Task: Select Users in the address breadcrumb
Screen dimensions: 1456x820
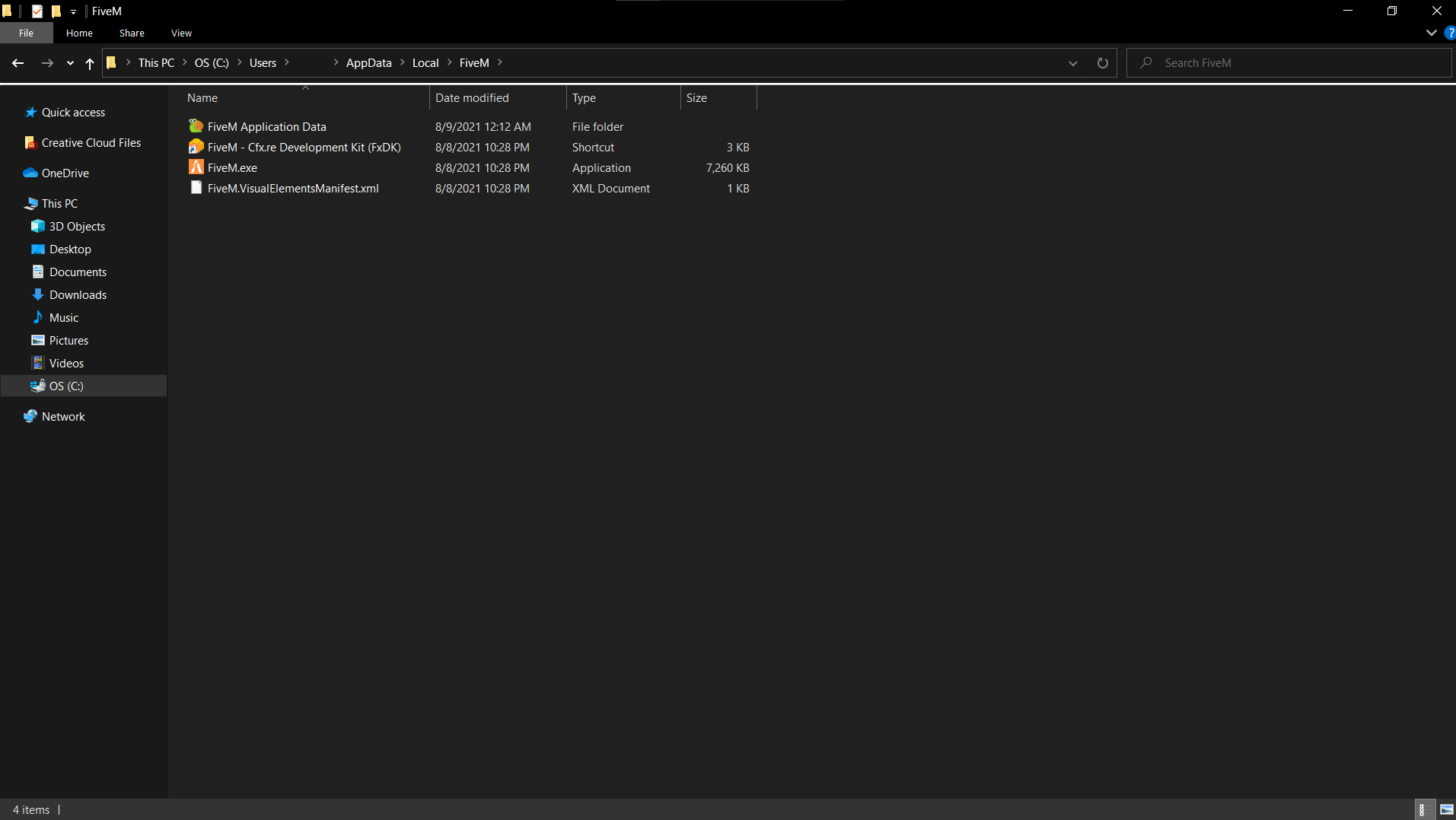Action: tap(263, 63)
